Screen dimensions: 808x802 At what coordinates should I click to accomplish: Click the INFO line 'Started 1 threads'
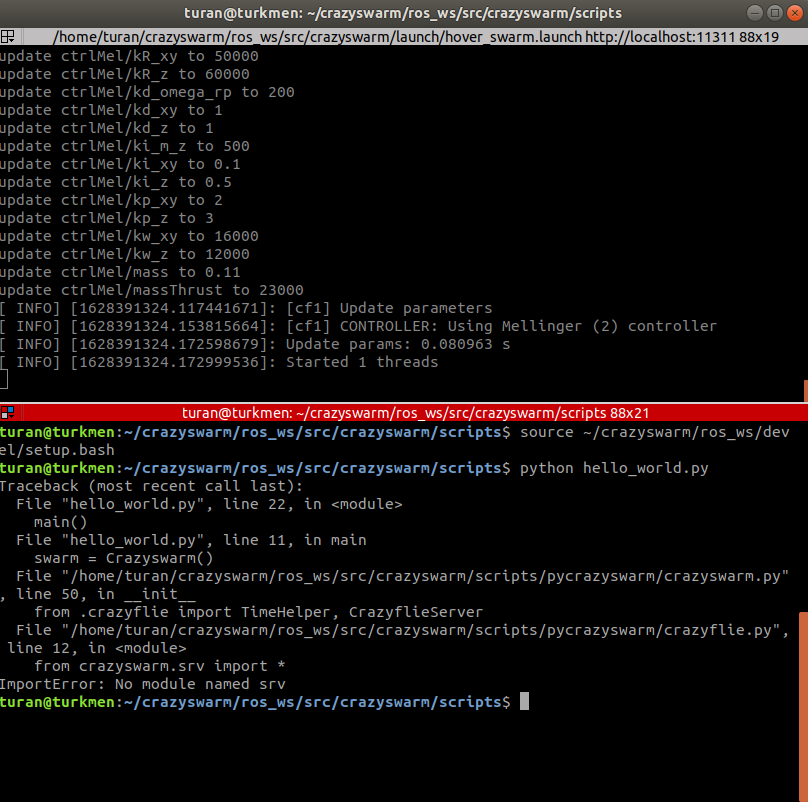click(219, 362)
